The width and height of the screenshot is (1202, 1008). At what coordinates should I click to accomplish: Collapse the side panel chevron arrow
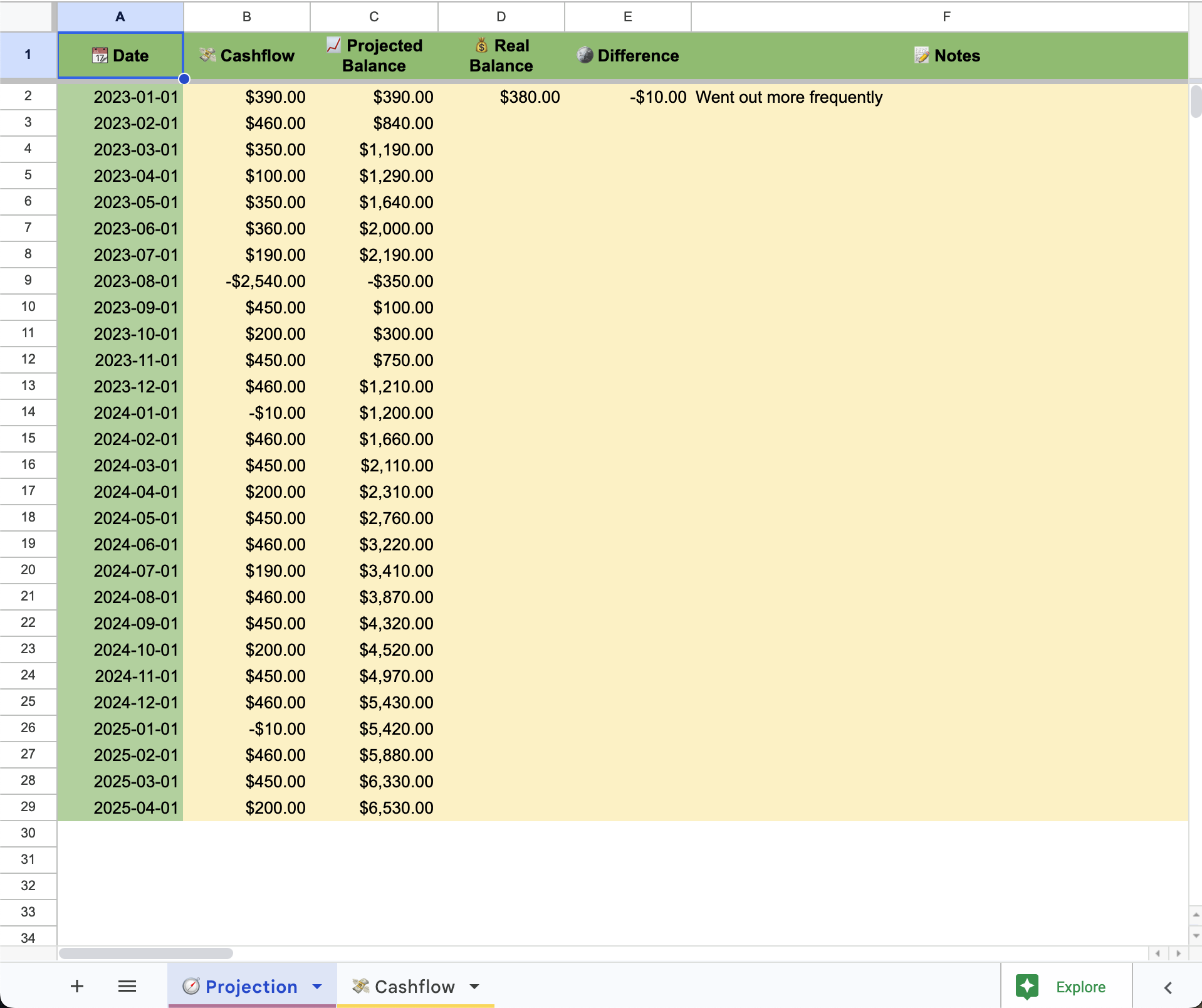pyautogui.click(x=1168, y=987)
